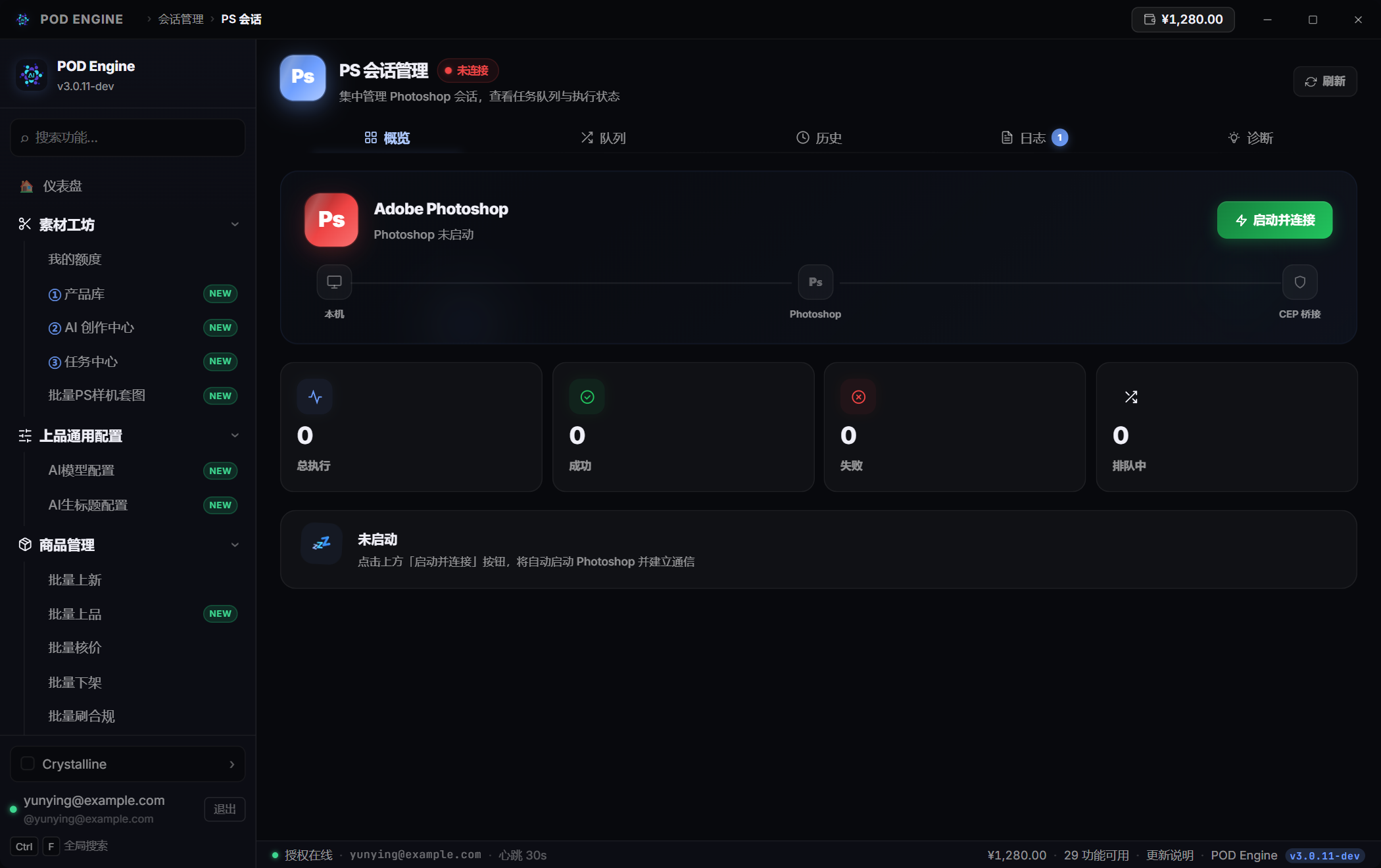
Task: Click the blue Ps icon in the page header
Action: pyautogui.click(x=303, y=77)
